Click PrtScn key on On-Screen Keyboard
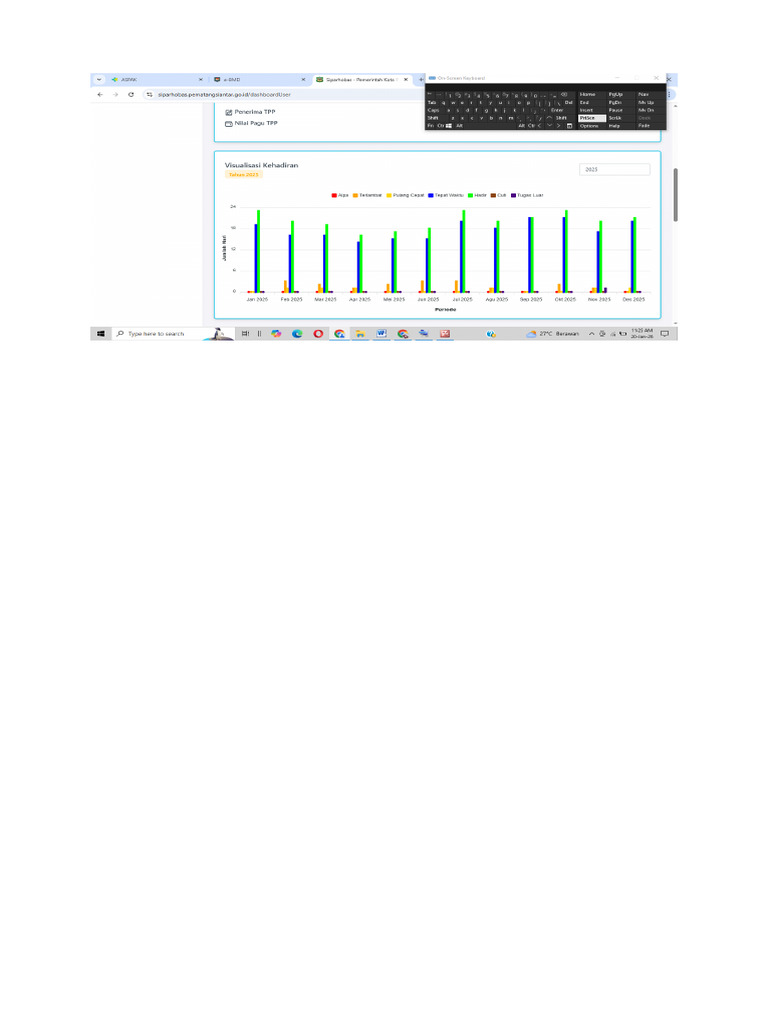768x1024 pixels. click(x=592, y=118)
